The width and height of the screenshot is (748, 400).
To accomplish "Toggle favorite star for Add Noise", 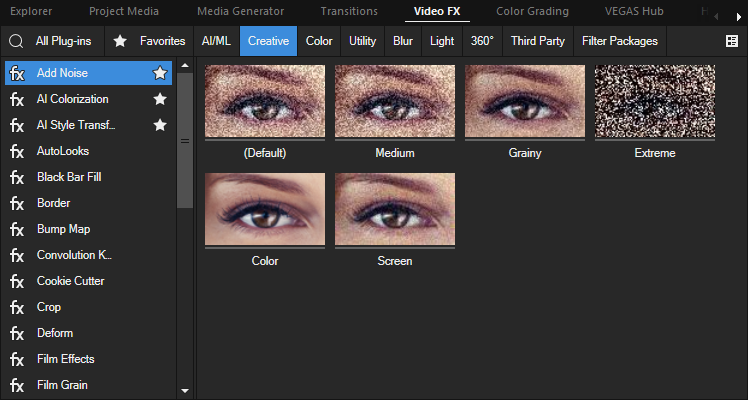I will [x=159, y=73].
